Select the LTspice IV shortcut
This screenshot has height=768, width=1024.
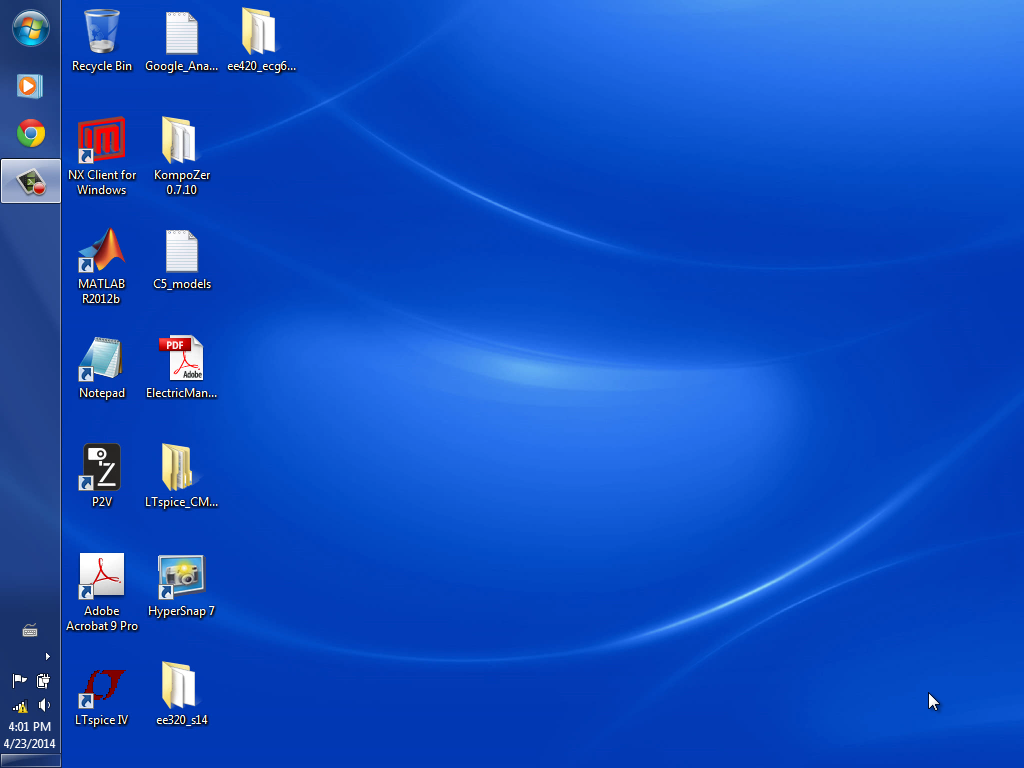tap(102, 696)
